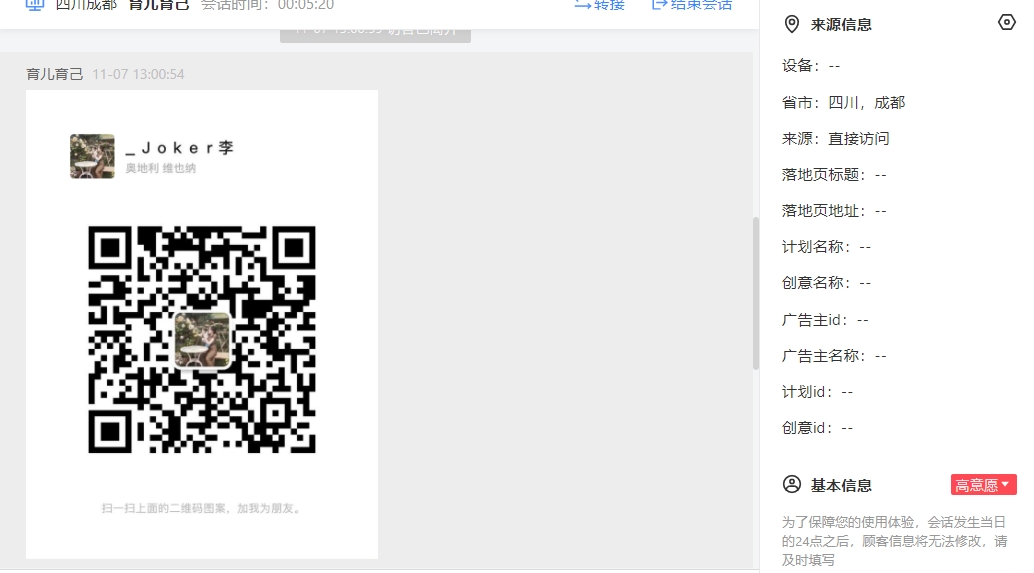This screenshot has width=1034, height=573.
Task: Click the 落地页标题 field row
Action: [834, 175]
